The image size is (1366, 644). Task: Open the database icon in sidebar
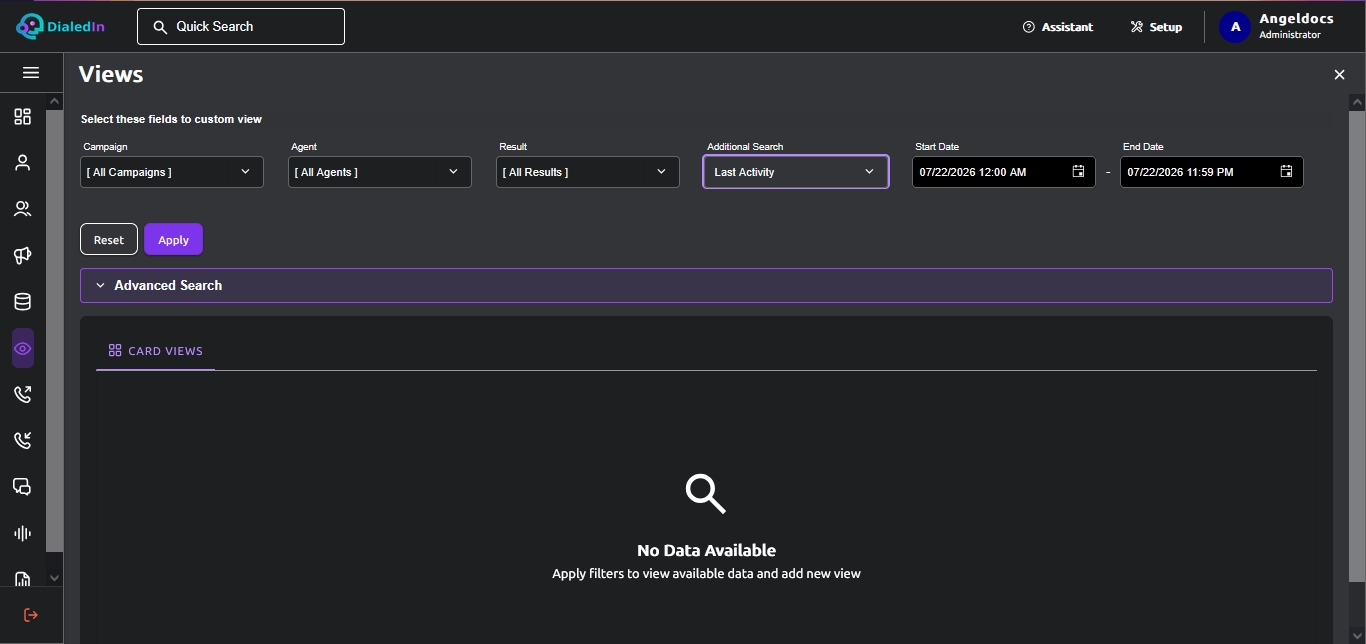point(22,302)
